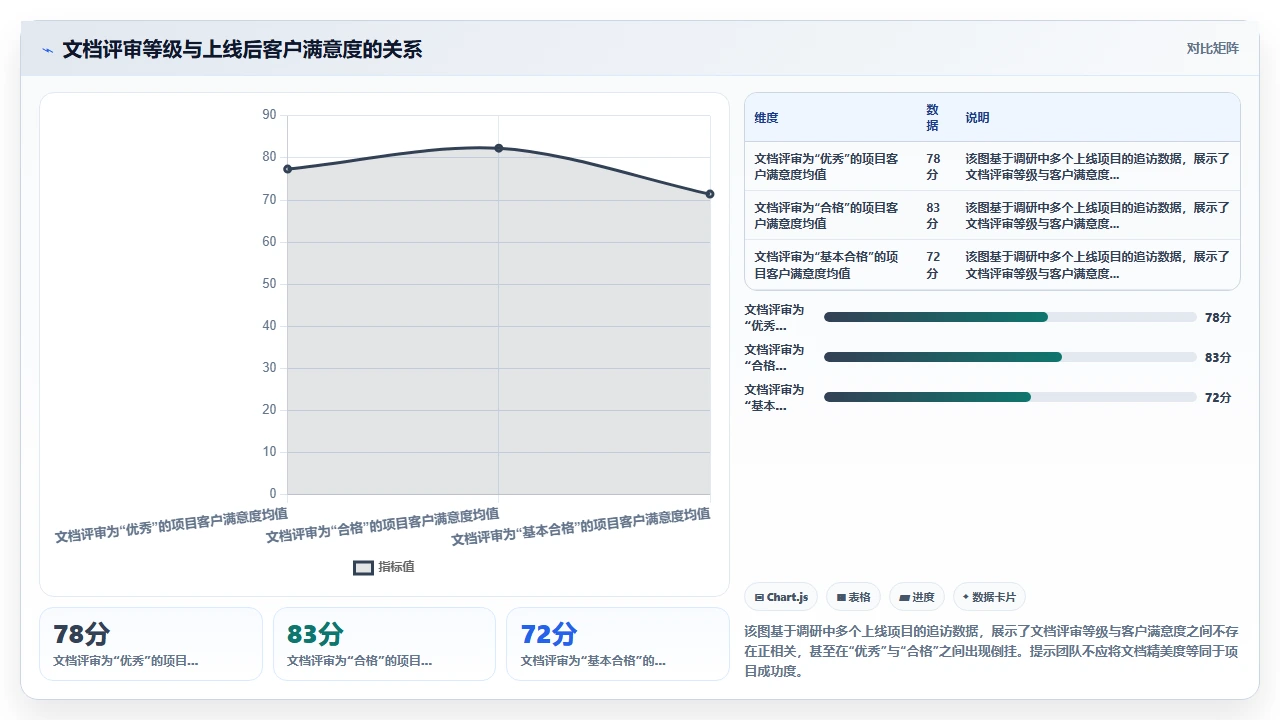Click the chart data point for “优秀”

tap(287, 169)
